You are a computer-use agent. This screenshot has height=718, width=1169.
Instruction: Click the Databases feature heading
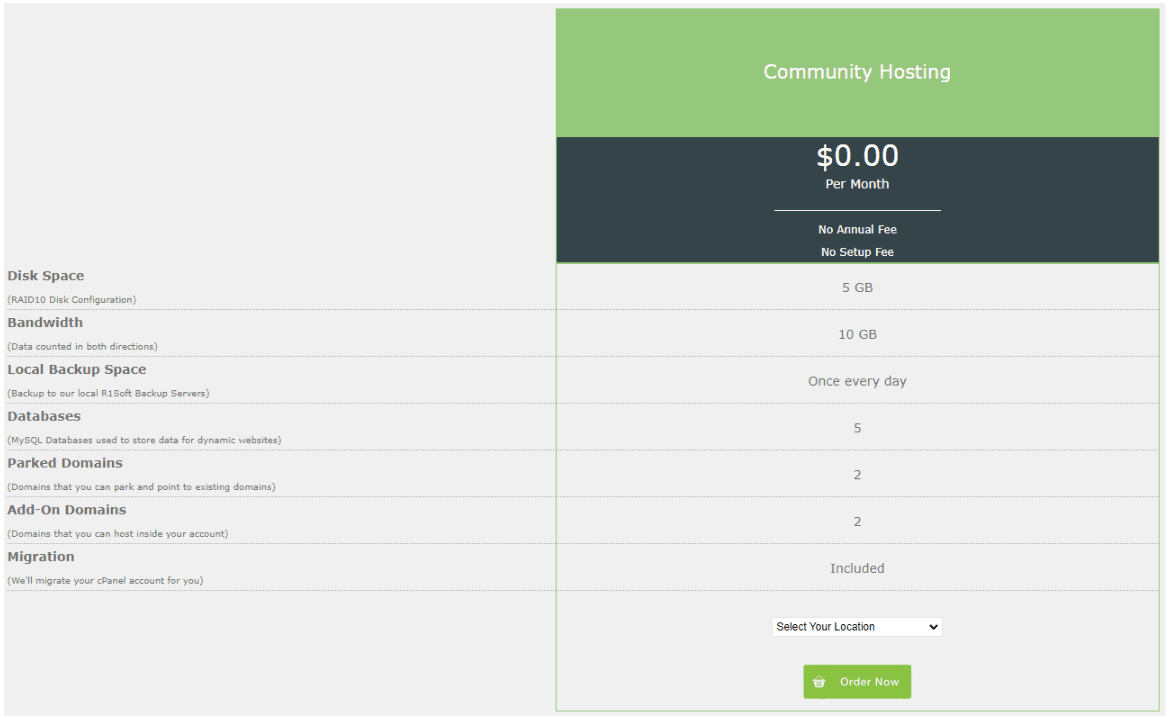[x=44, y=417]
